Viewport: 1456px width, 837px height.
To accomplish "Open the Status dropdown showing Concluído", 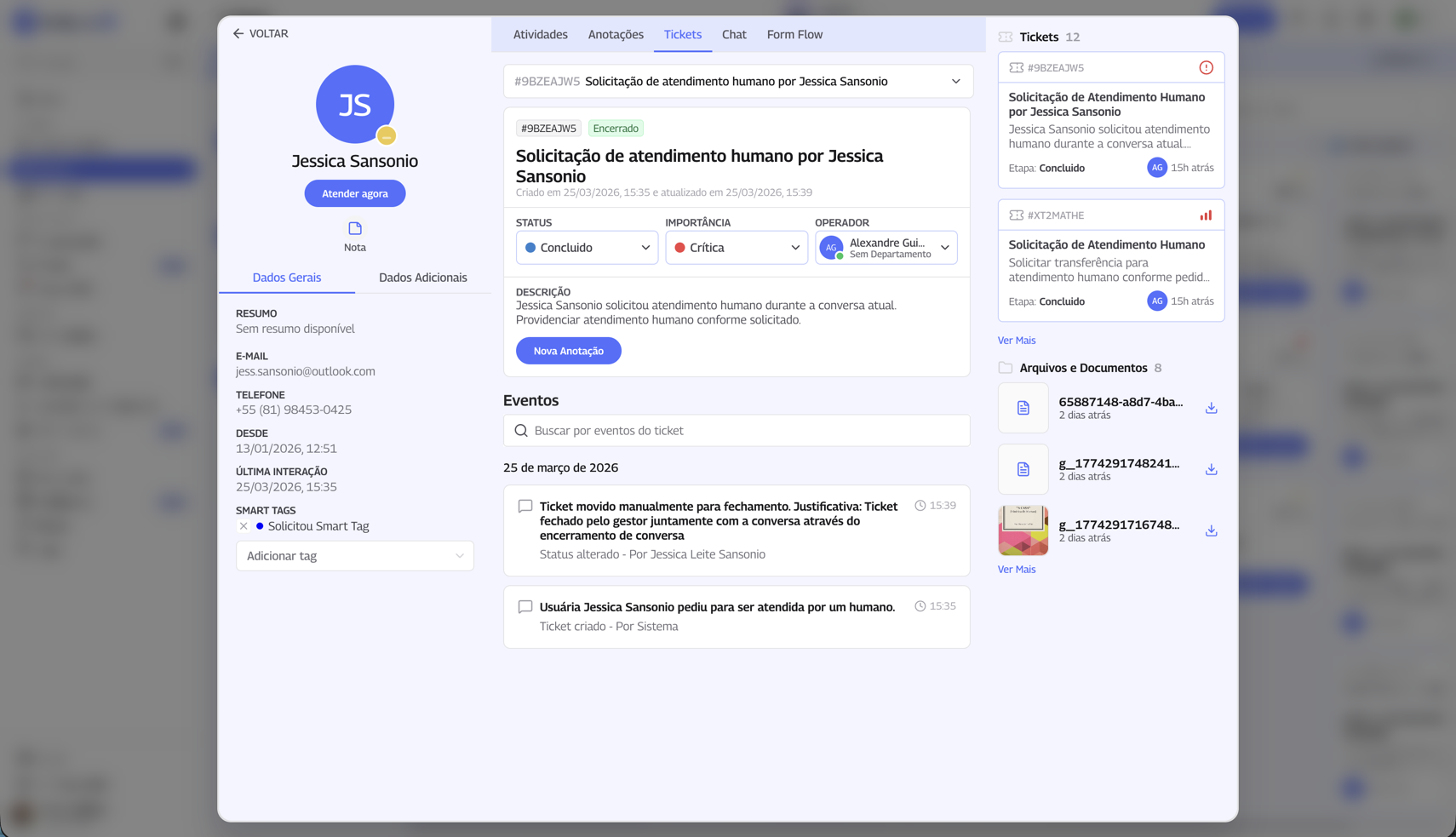I will [x=587, y=248].
